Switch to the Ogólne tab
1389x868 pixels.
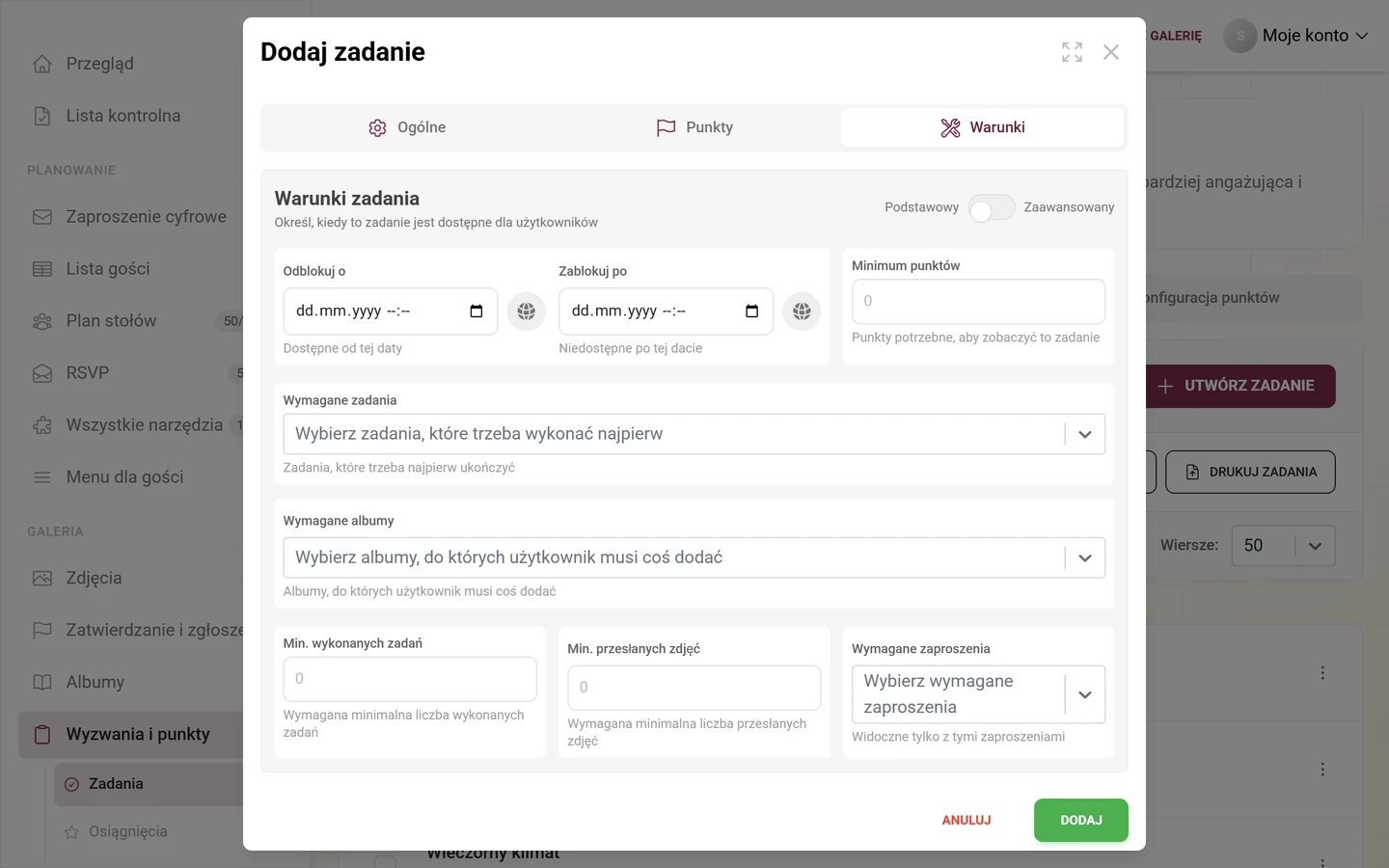(407, 127)
